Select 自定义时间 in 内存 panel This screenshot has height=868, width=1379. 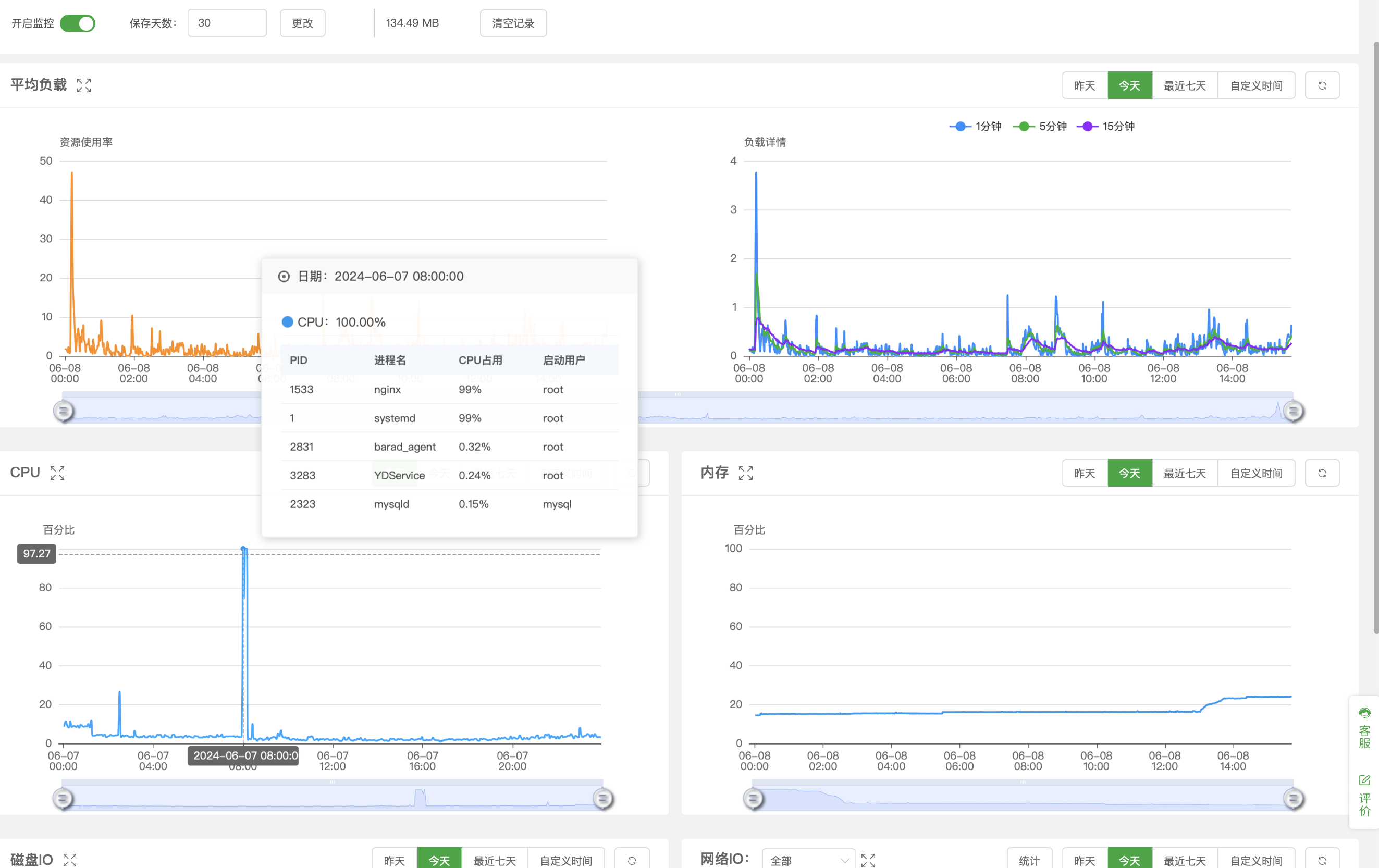tap(1256, 473)
